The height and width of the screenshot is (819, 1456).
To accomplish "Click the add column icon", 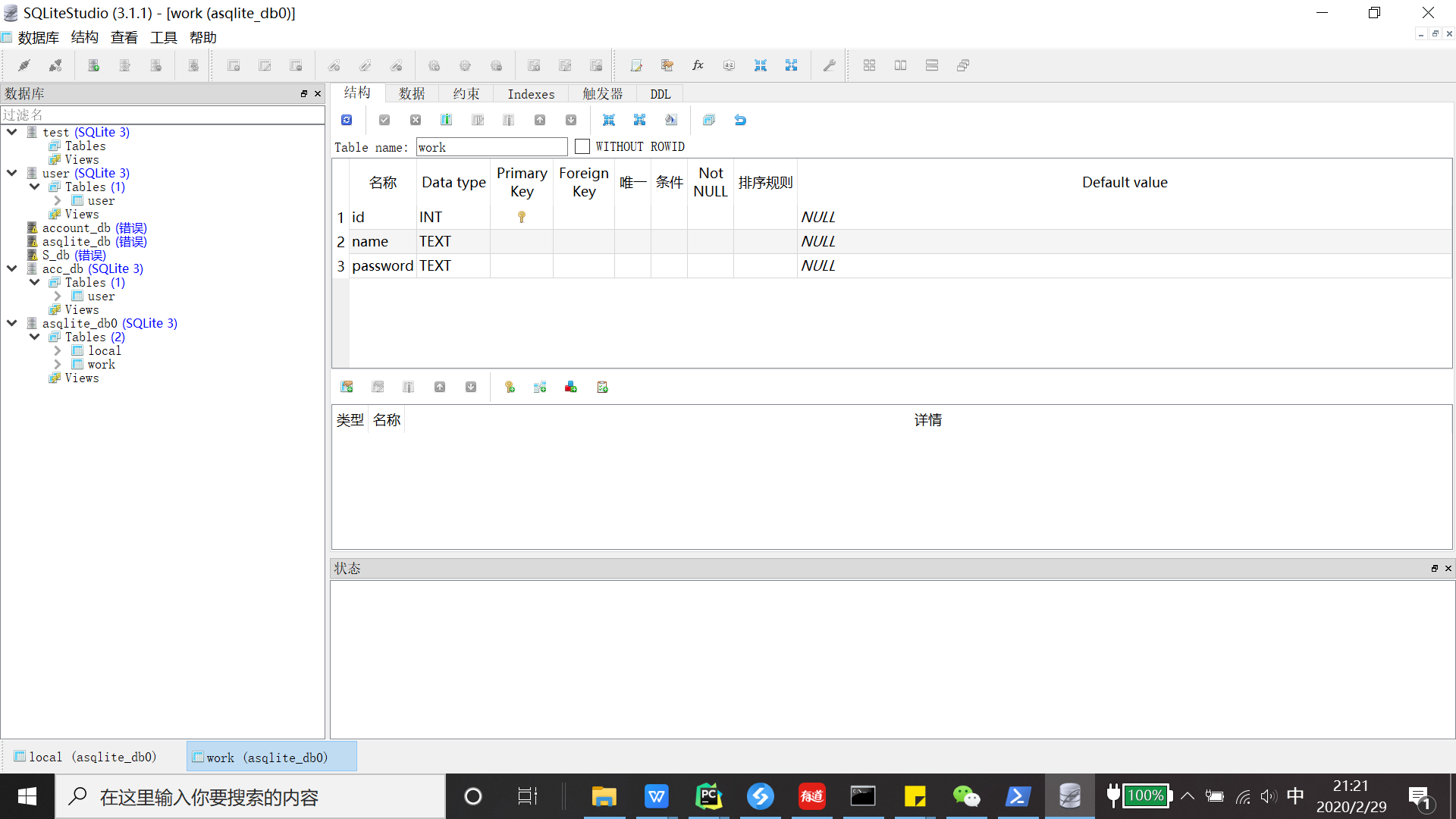I will point(446,120).
